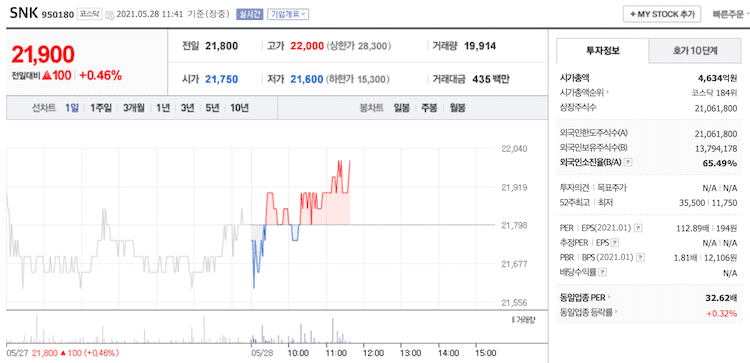Screen dimensions: 750x363
Task: Click the current price 21,900
Action: pyautogui.click(x=43, y=55)
